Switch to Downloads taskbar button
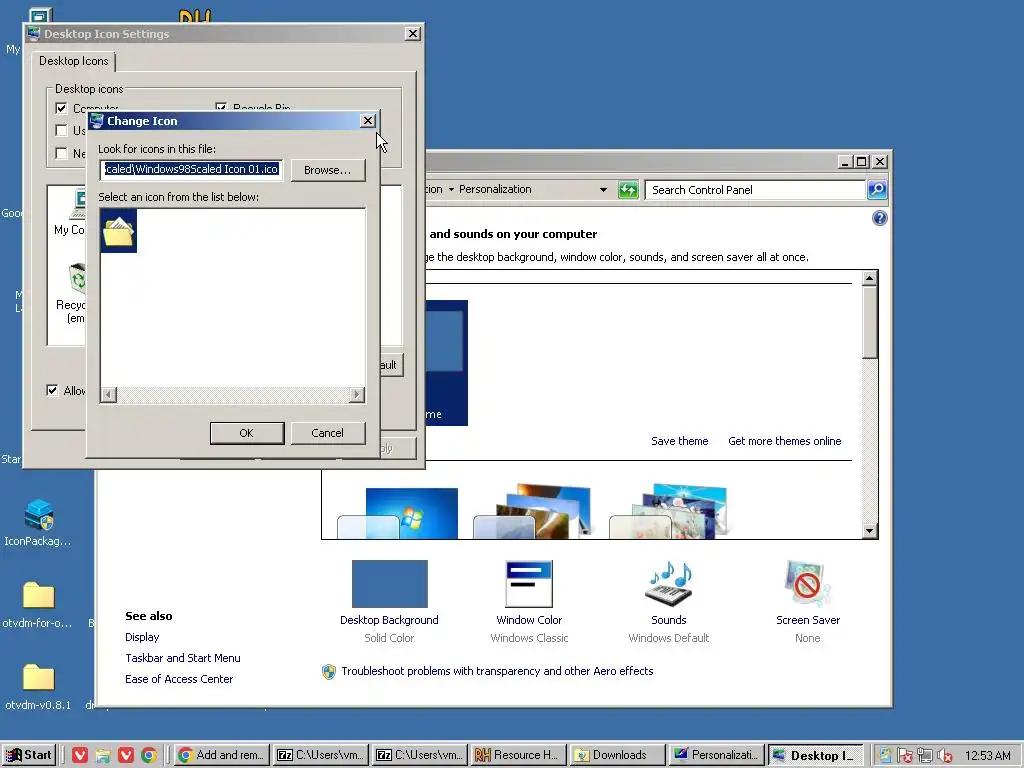 coord(617,755)
